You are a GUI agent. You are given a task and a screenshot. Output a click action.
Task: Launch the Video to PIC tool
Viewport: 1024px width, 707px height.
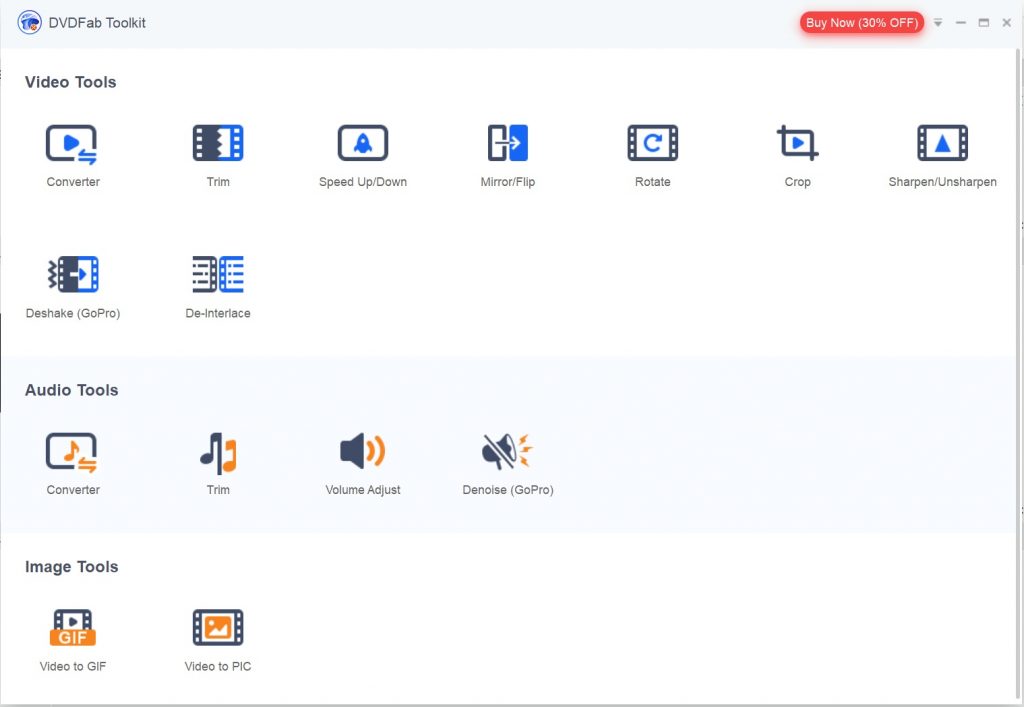coord(218,628)
